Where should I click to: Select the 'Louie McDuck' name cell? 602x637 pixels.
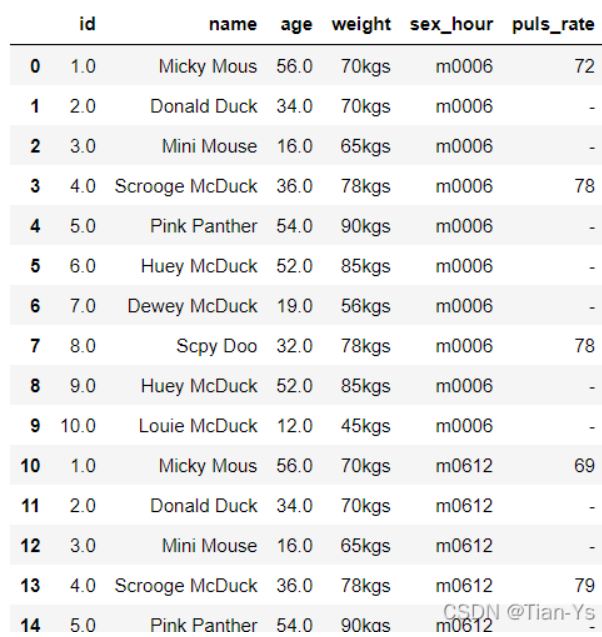coord(198,426)
